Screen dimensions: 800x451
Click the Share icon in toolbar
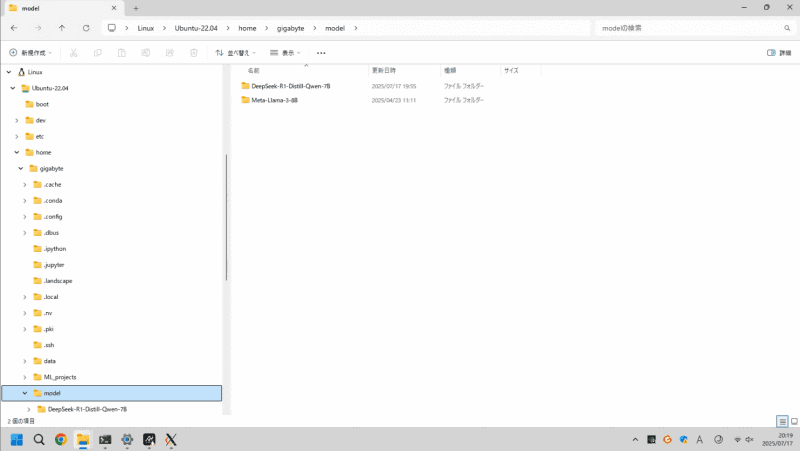click(x=169, y=53)
